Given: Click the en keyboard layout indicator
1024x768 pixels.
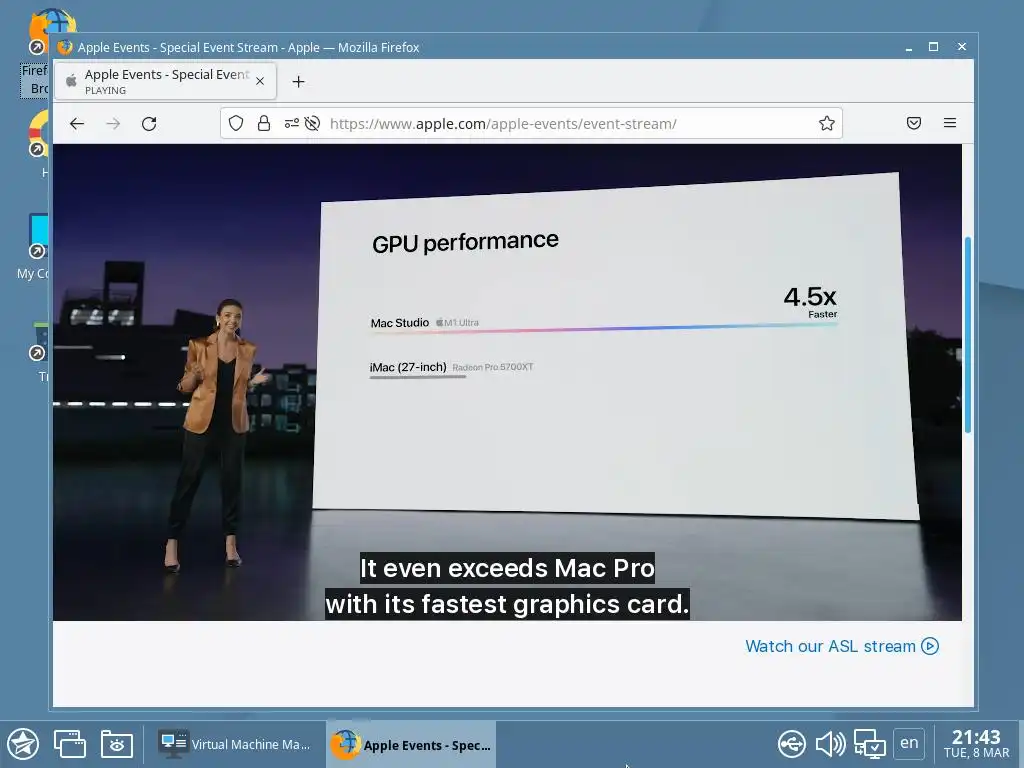Looking at the screenshot, I should [909, 743].
